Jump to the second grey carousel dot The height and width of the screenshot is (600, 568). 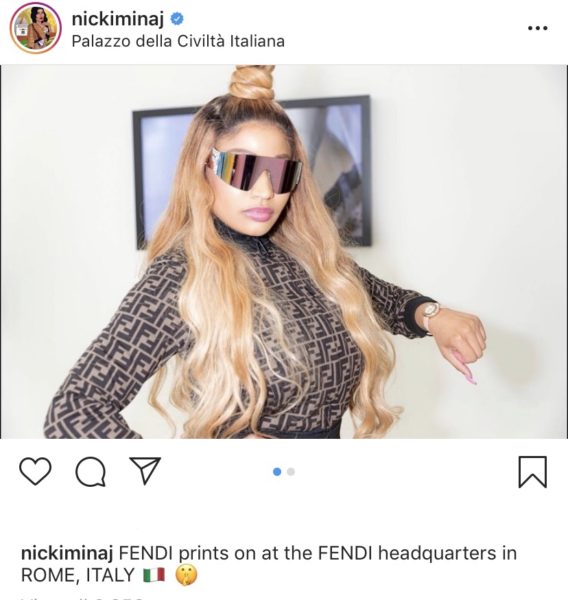tap(291, 472)
